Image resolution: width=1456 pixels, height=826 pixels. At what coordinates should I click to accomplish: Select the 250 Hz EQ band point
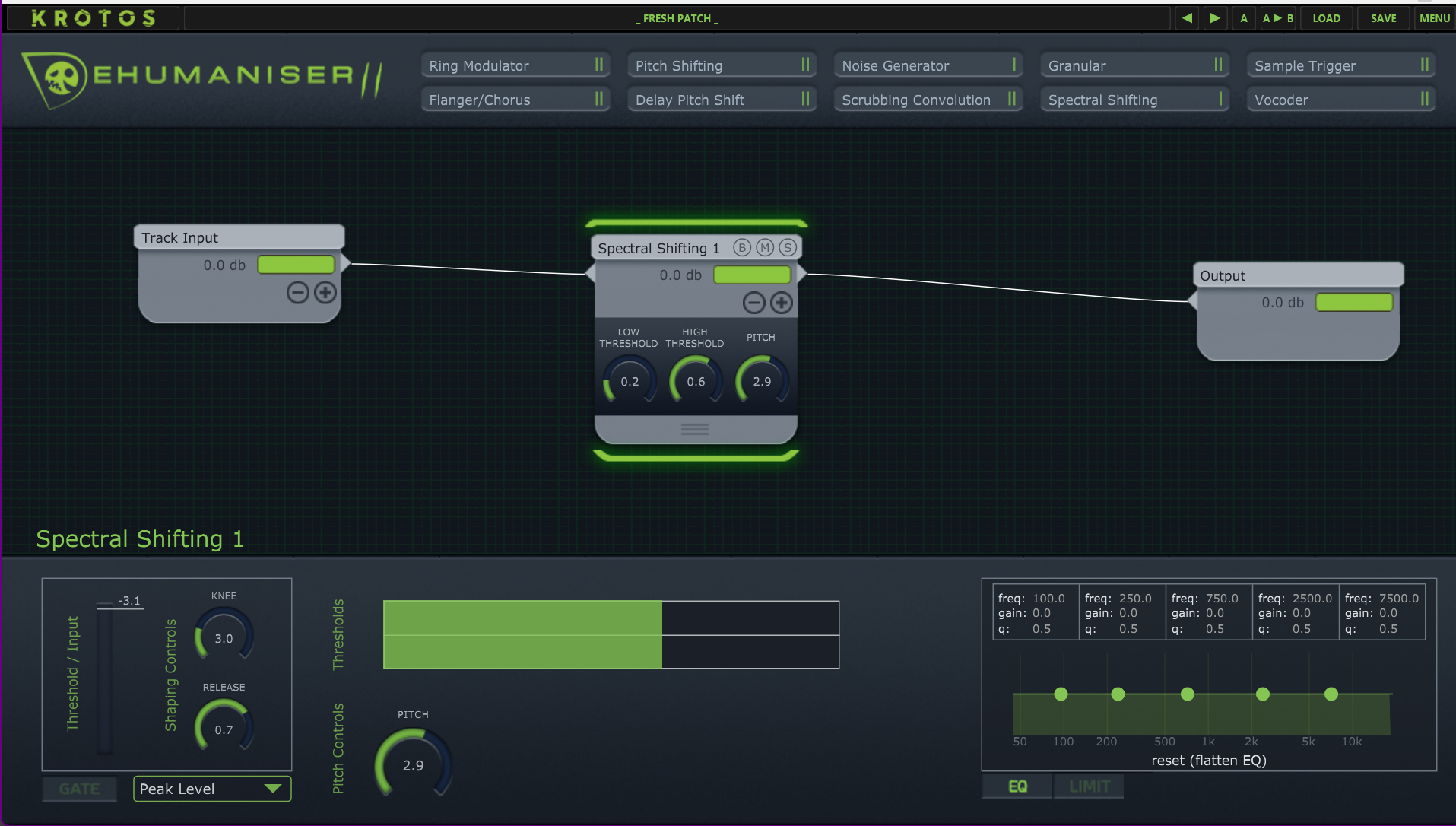pos(1118,694)
